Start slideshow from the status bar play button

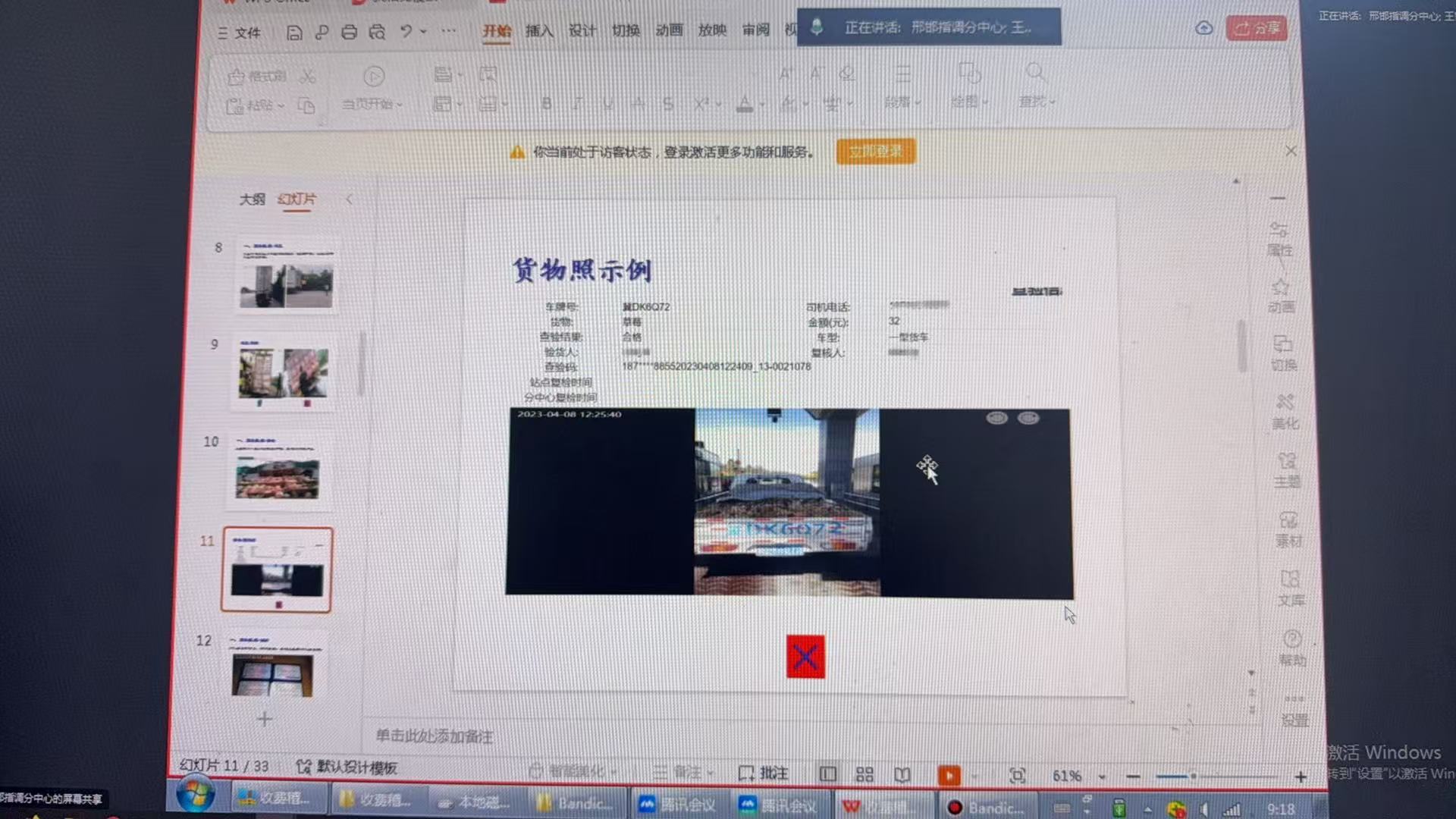(949, 774)
